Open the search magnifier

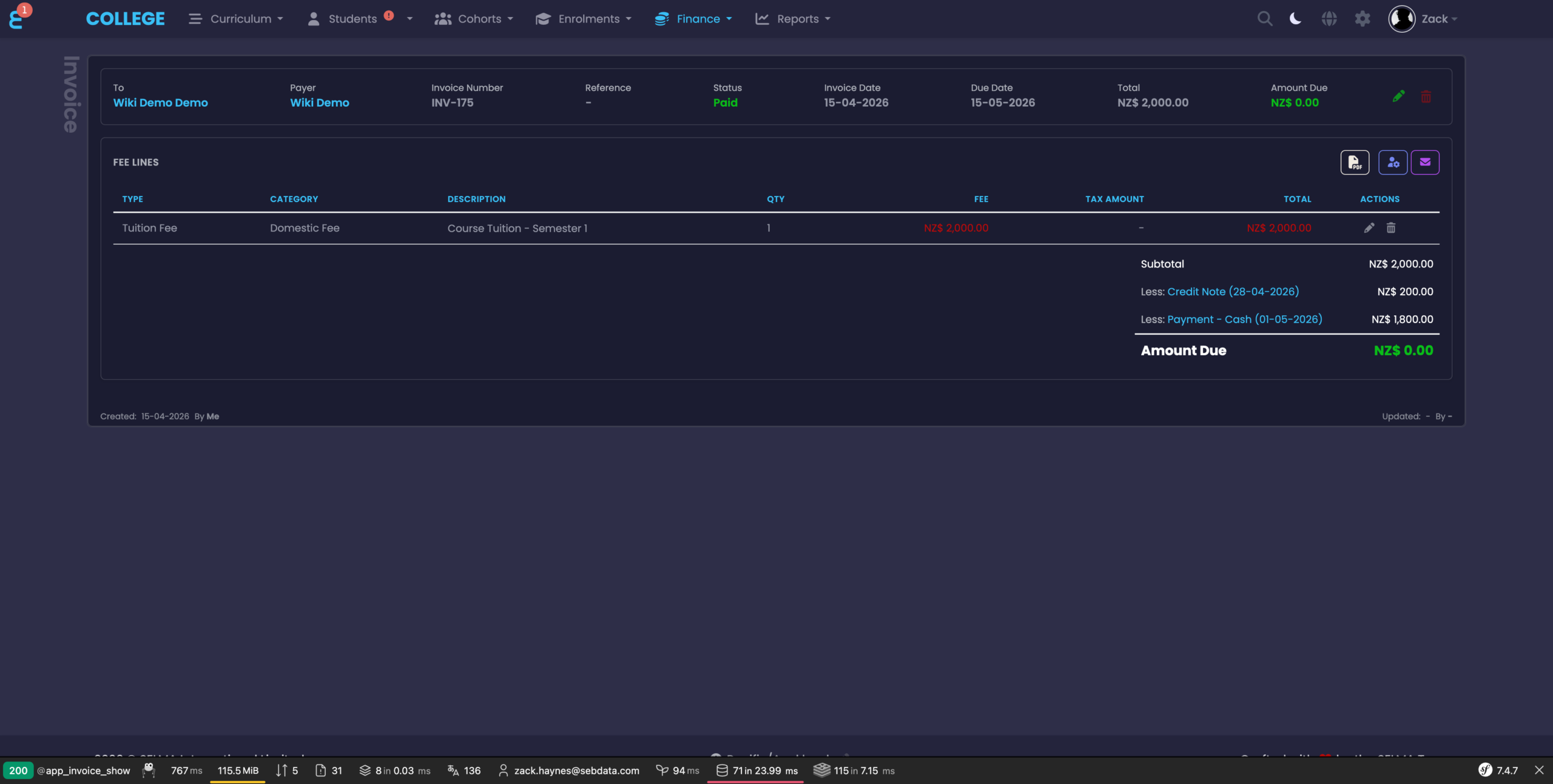1265,19
